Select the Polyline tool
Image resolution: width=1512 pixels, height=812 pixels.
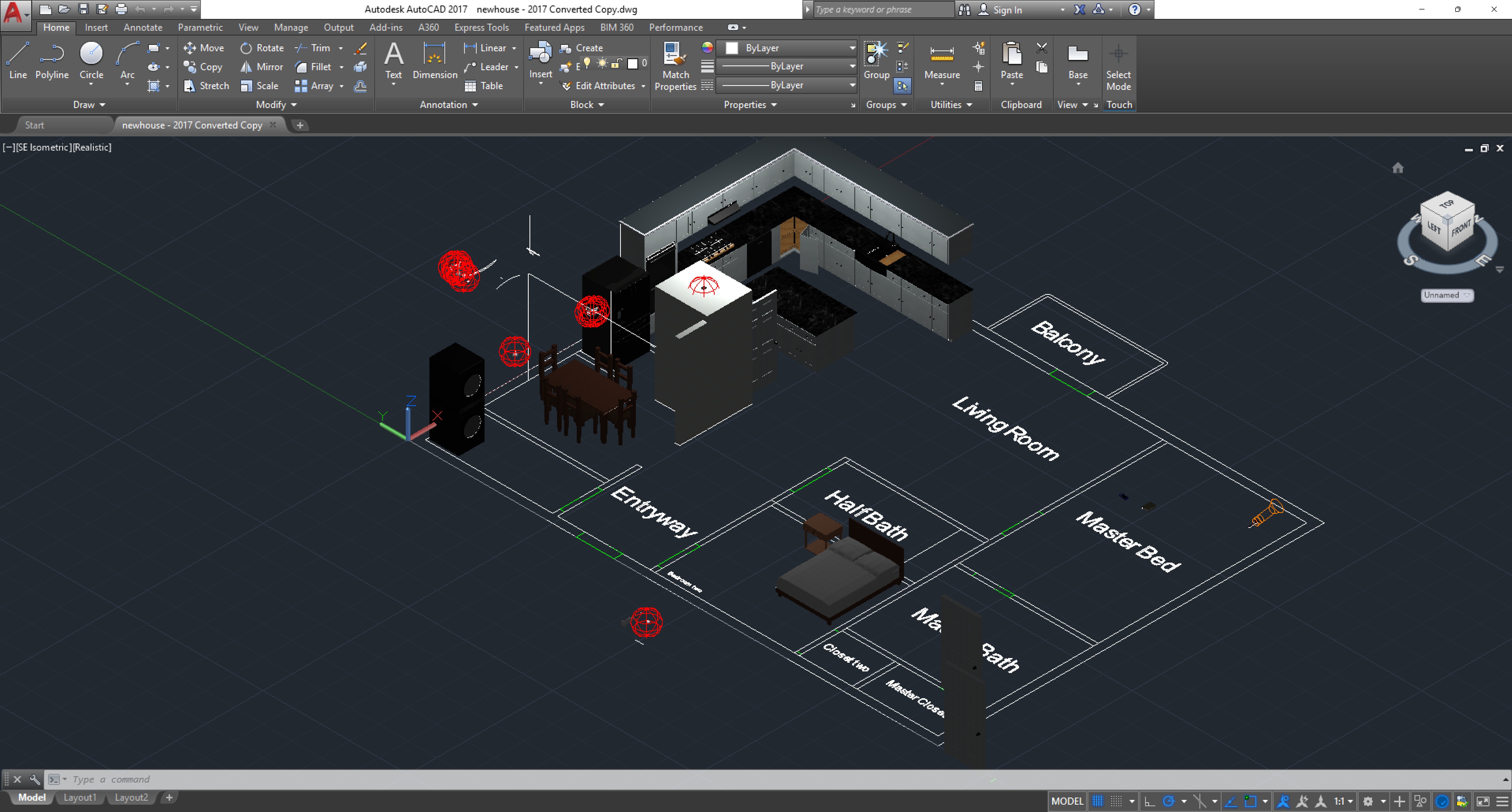52,60
